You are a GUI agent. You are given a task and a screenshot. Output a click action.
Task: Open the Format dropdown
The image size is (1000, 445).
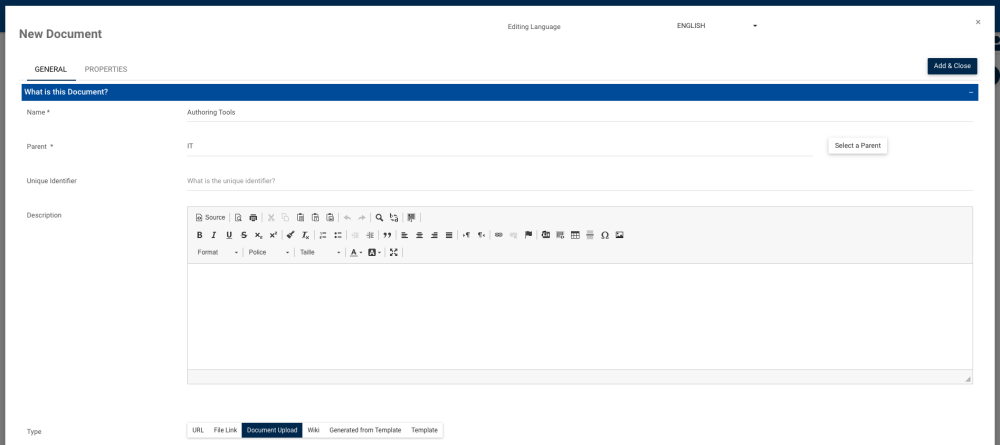click(x=217, y=252)
